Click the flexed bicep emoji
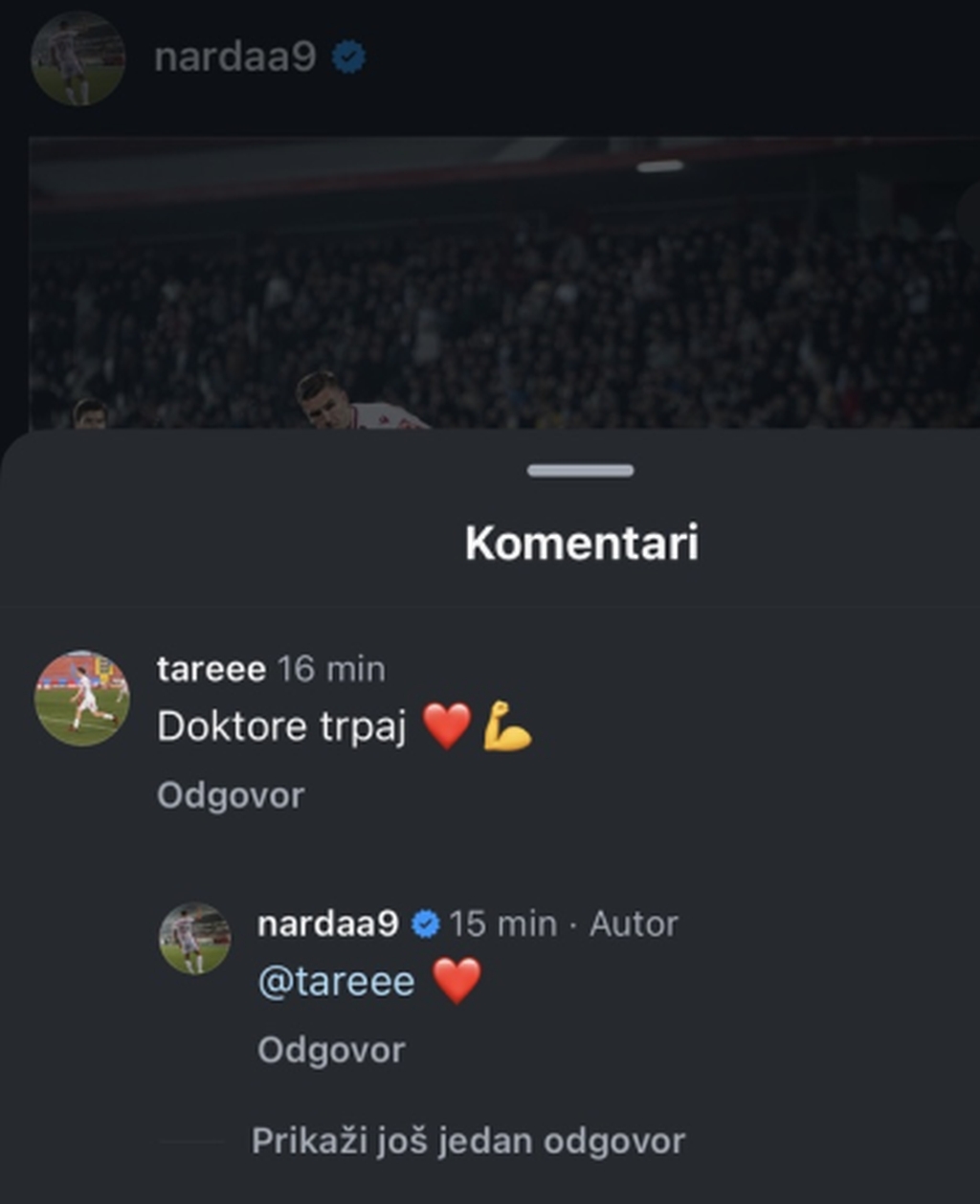The image size is (980, 1204). coord(507,726)
